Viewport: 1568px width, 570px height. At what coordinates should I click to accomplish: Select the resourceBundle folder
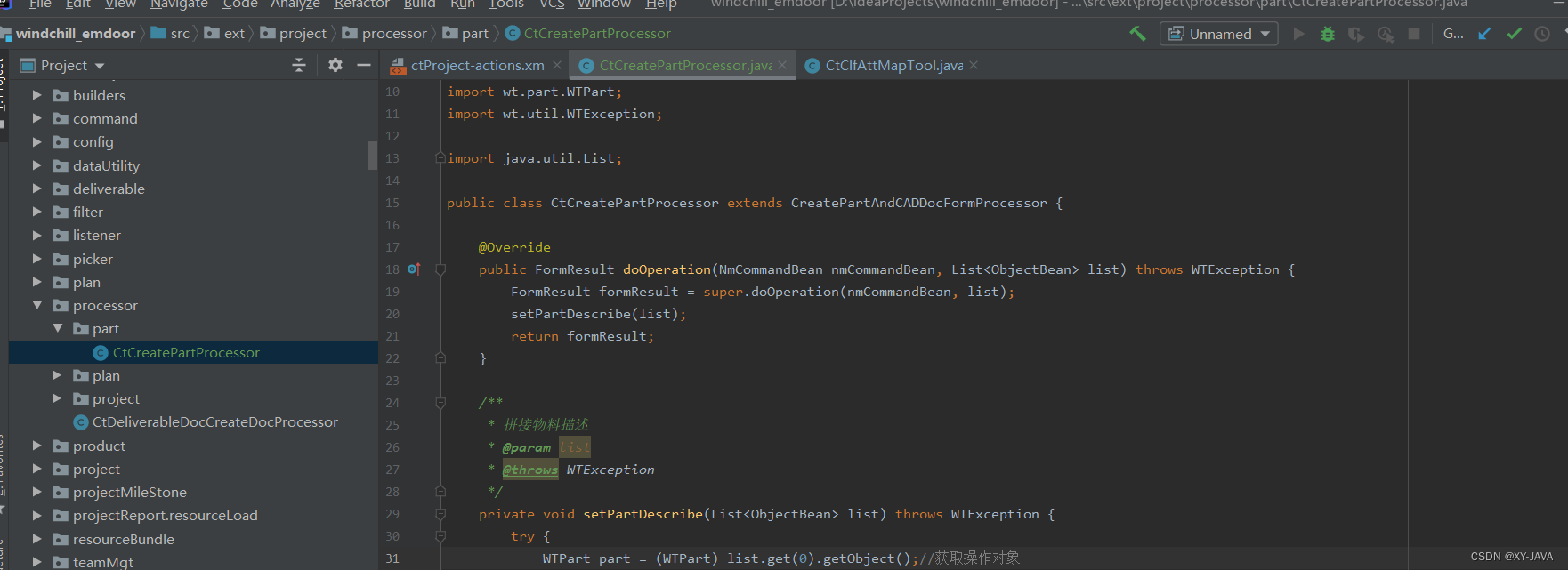(124, 539)
